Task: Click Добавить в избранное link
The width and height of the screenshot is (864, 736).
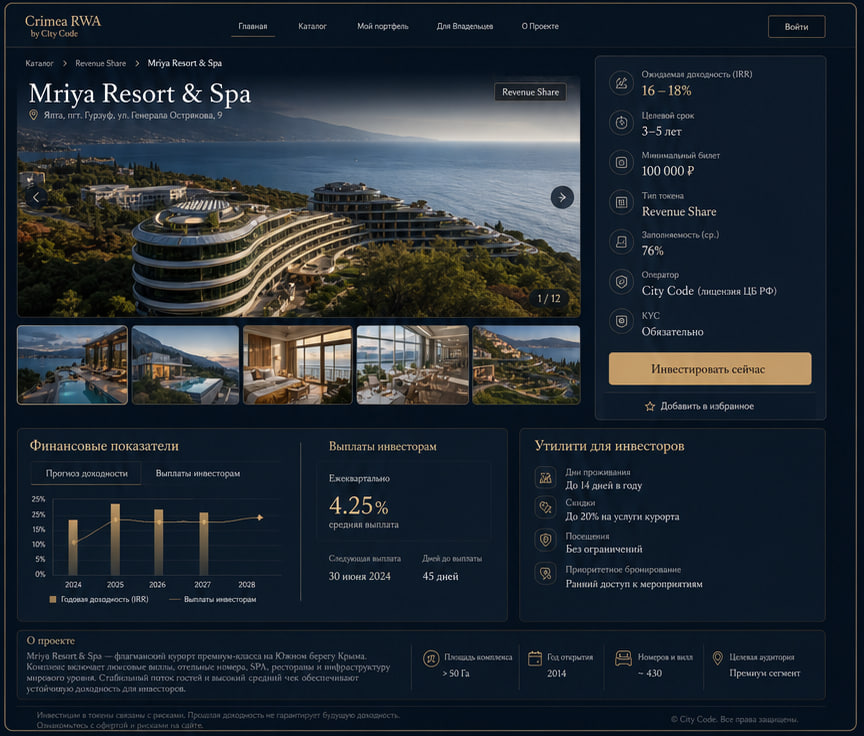Action: click(699, 406)
